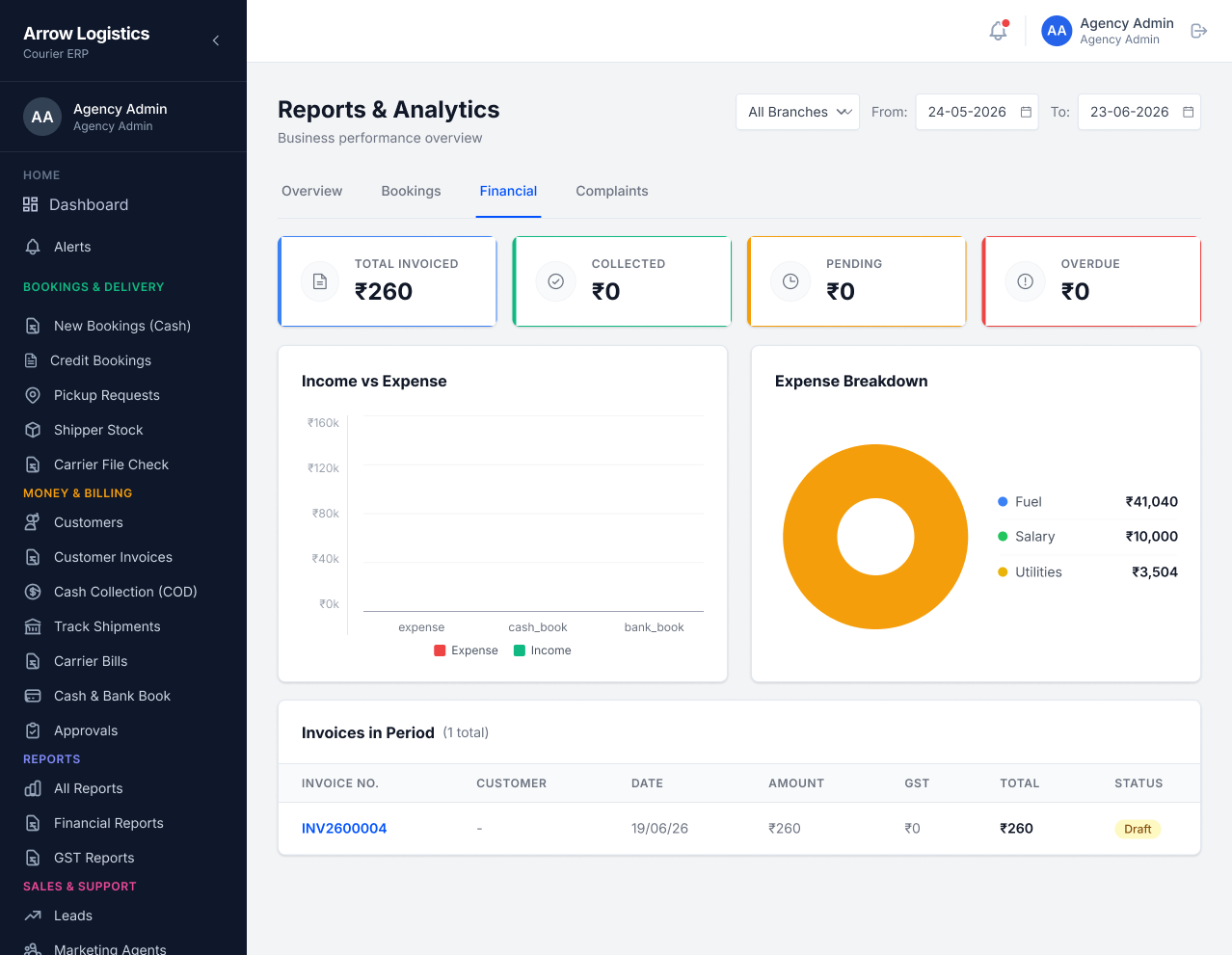The image size is (1232, 955).
Task: Click the Pickup Requests map pin icon
Action: click(x=33, y=395)
